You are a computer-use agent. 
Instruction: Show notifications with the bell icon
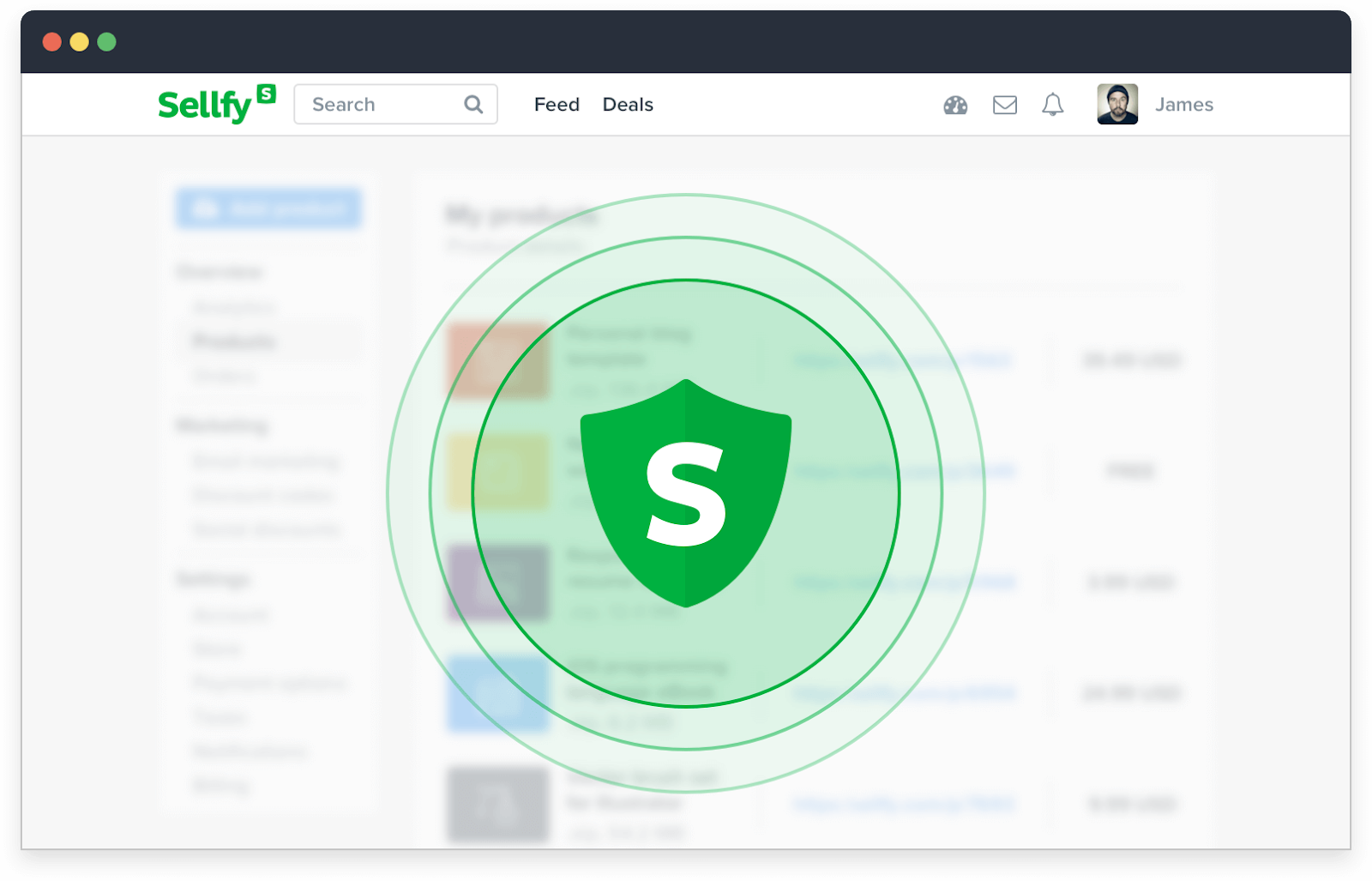(x=1053, y=105)
